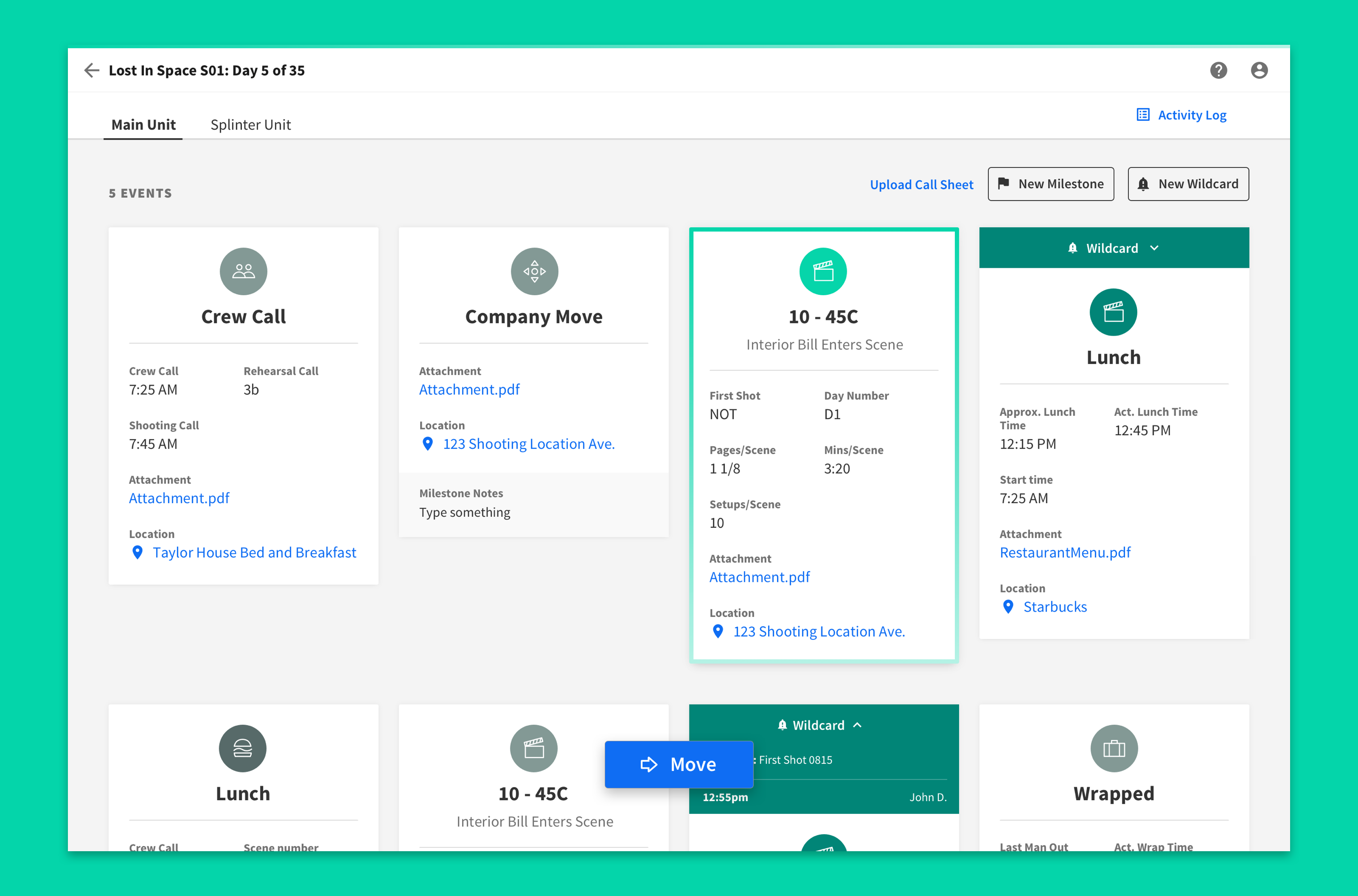The width and height of the screenshot is (1358, 896).
Task: Click the user profile icon
Action: tap(1260, 70)
